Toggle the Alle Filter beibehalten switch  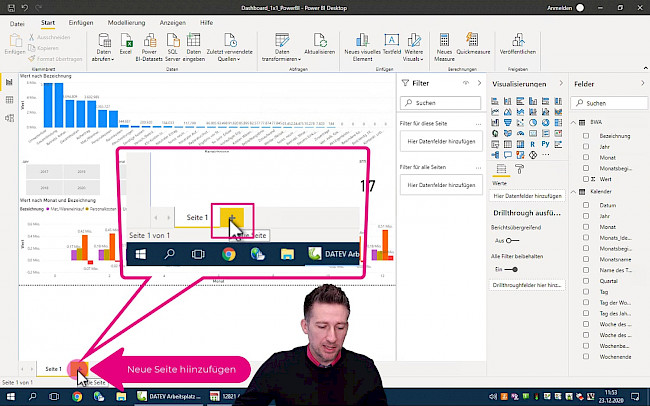pyautogui.click(x=511, y=269)
